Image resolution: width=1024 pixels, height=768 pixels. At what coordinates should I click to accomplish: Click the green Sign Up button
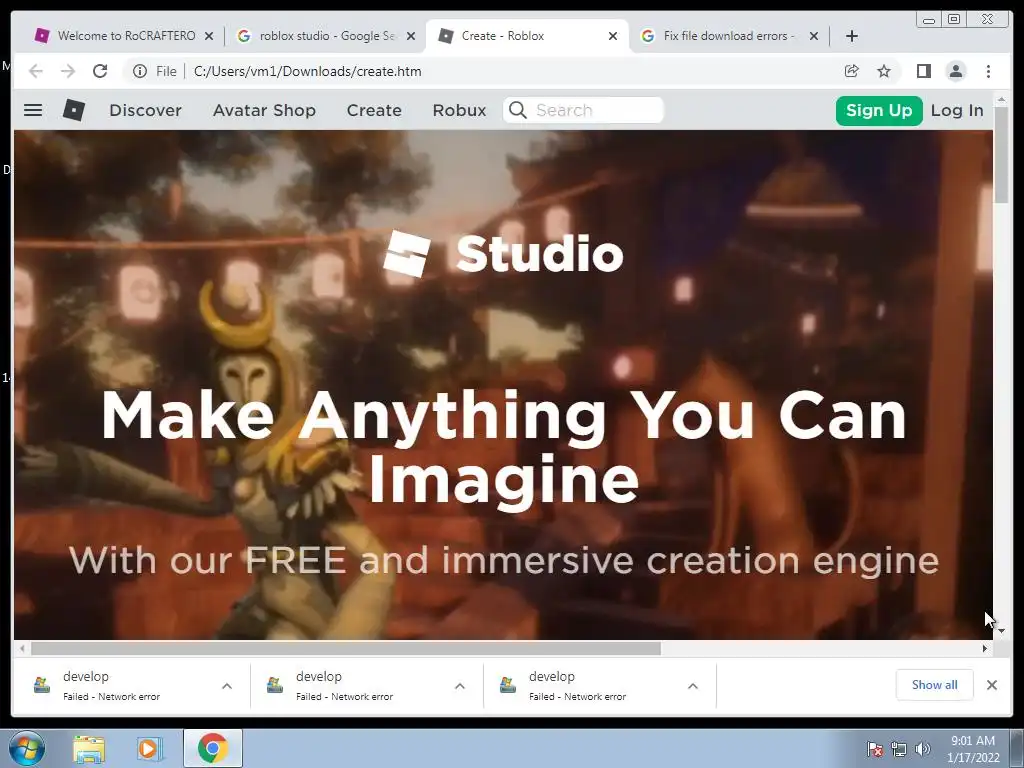click(x=879, y=110)
